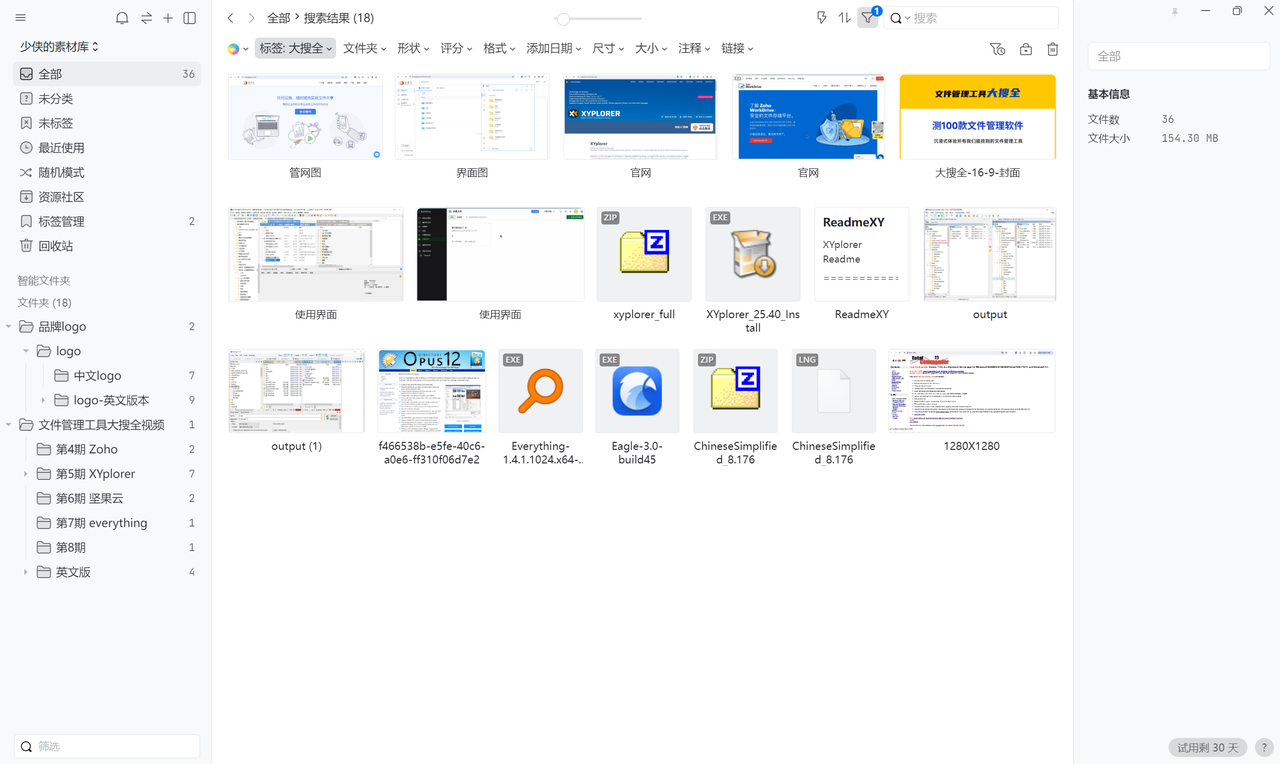Viewport: 1280px width, 764px height.
Task: Click the save filter funnel icon
Action: pos(997,48)
